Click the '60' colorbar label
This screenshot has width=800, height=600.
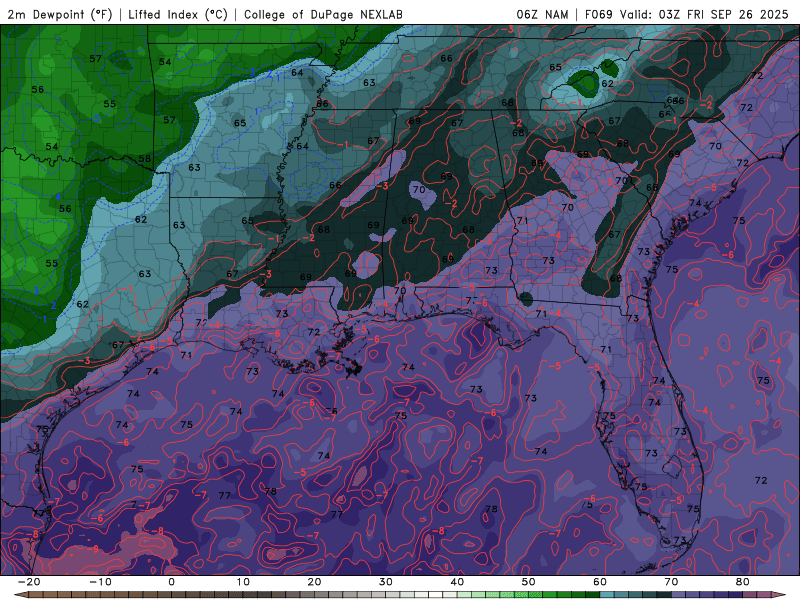pos(600,582)
